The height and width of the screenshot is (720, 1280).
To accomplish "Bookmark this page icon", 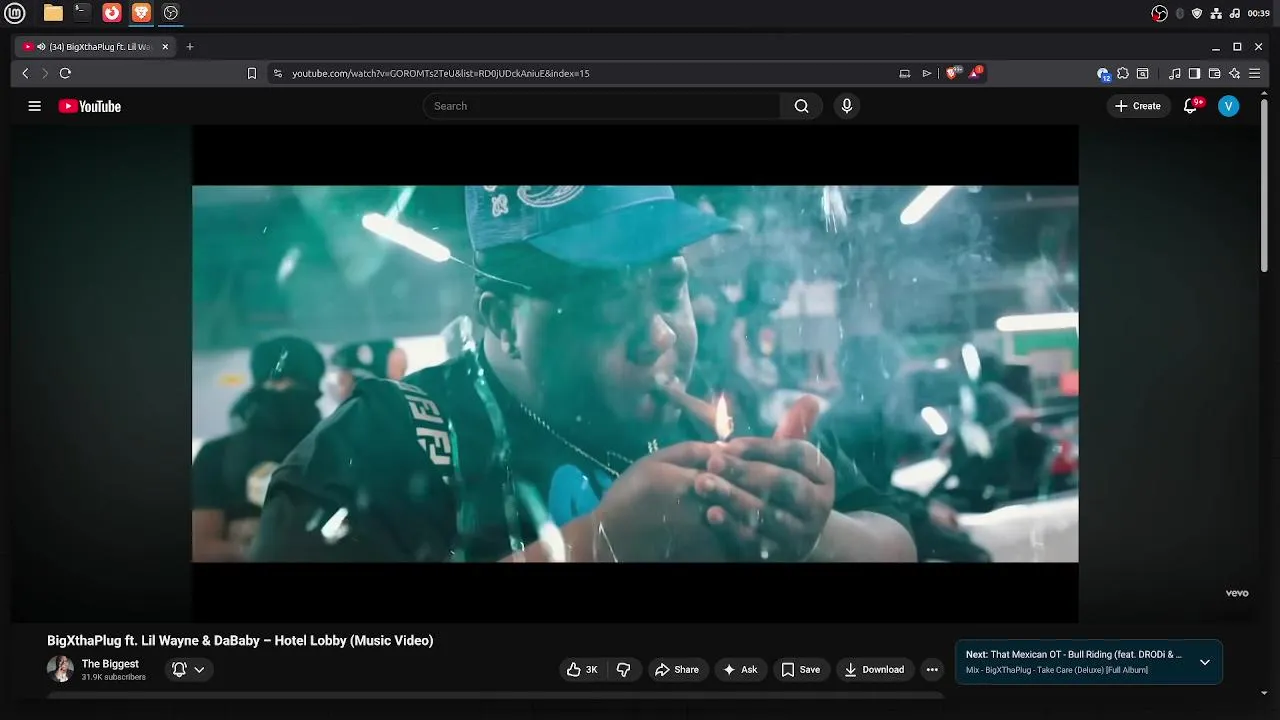I will (252, 73).
